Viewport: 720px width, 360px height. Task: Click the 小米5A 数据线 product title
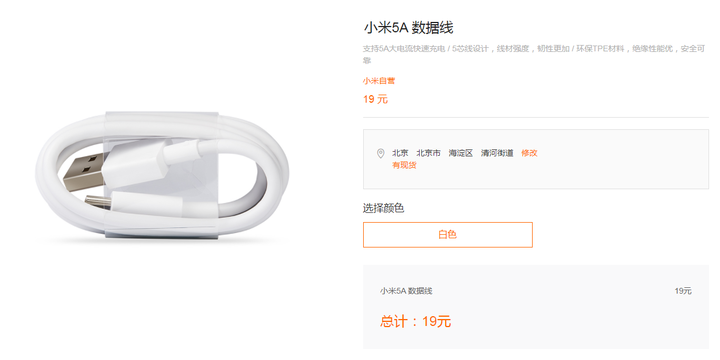[408, 28]
